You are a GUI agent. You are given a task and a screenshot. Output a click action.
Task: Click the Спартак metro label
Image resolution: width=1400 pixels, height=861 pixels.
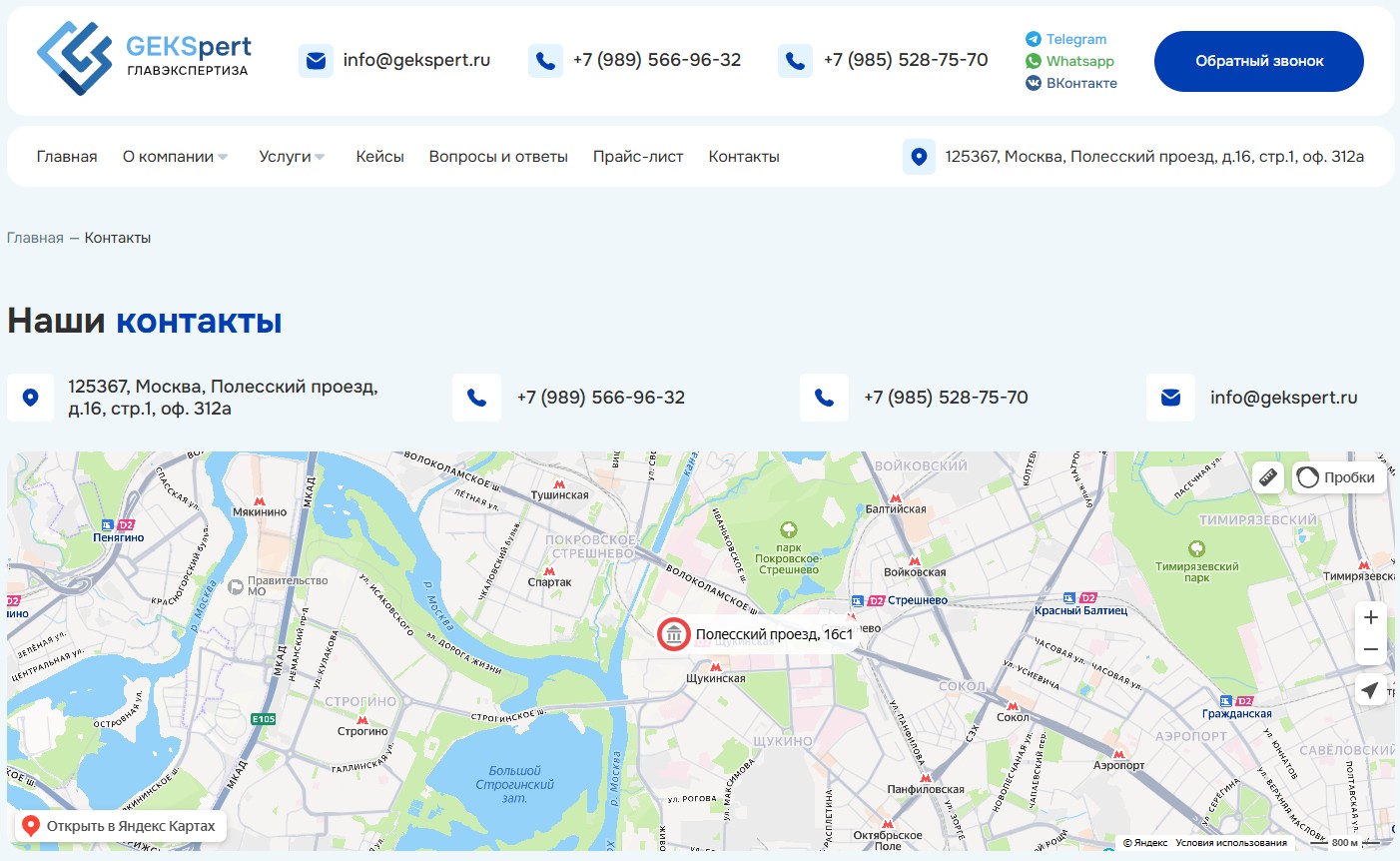point(550,582)
